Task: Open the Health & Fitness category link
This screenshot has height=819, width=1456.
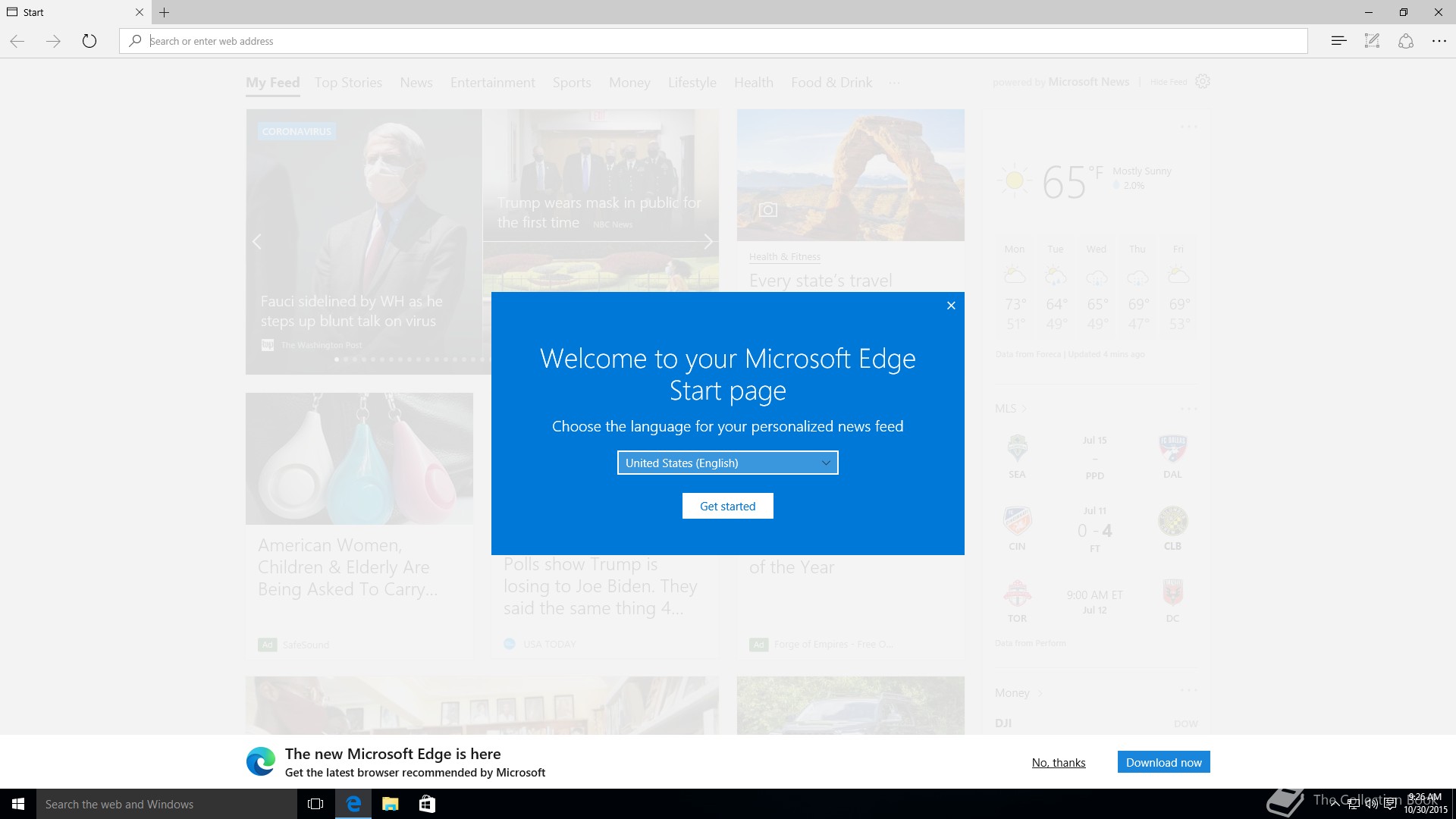Action: pos(785,257)
